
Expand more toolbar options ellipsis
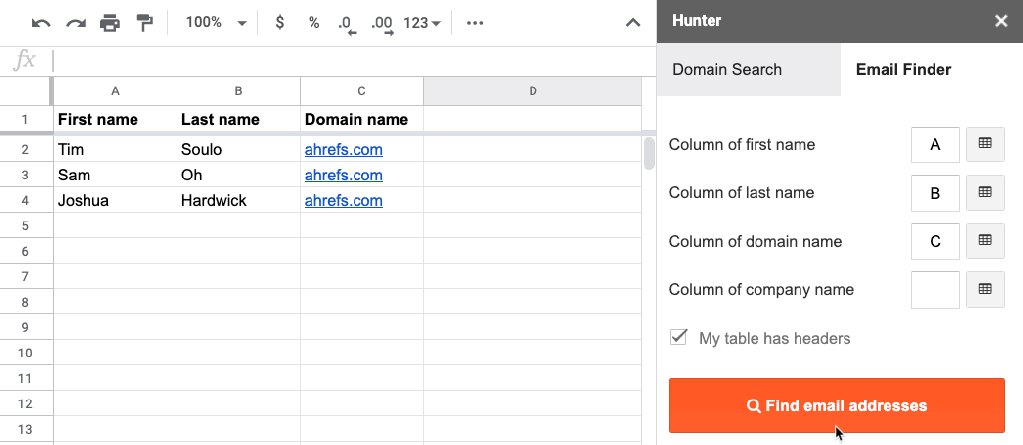(x=476, y=22)
